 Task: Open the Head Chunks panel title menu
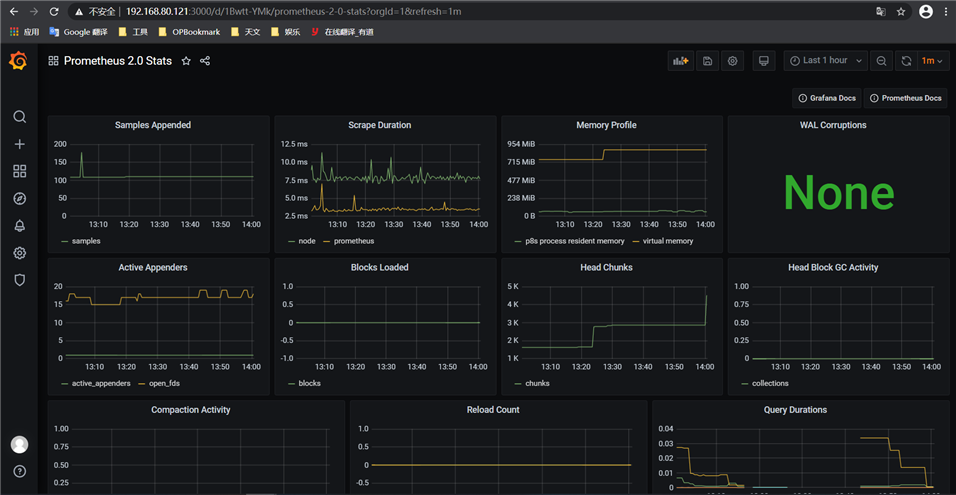pos(606,267)
